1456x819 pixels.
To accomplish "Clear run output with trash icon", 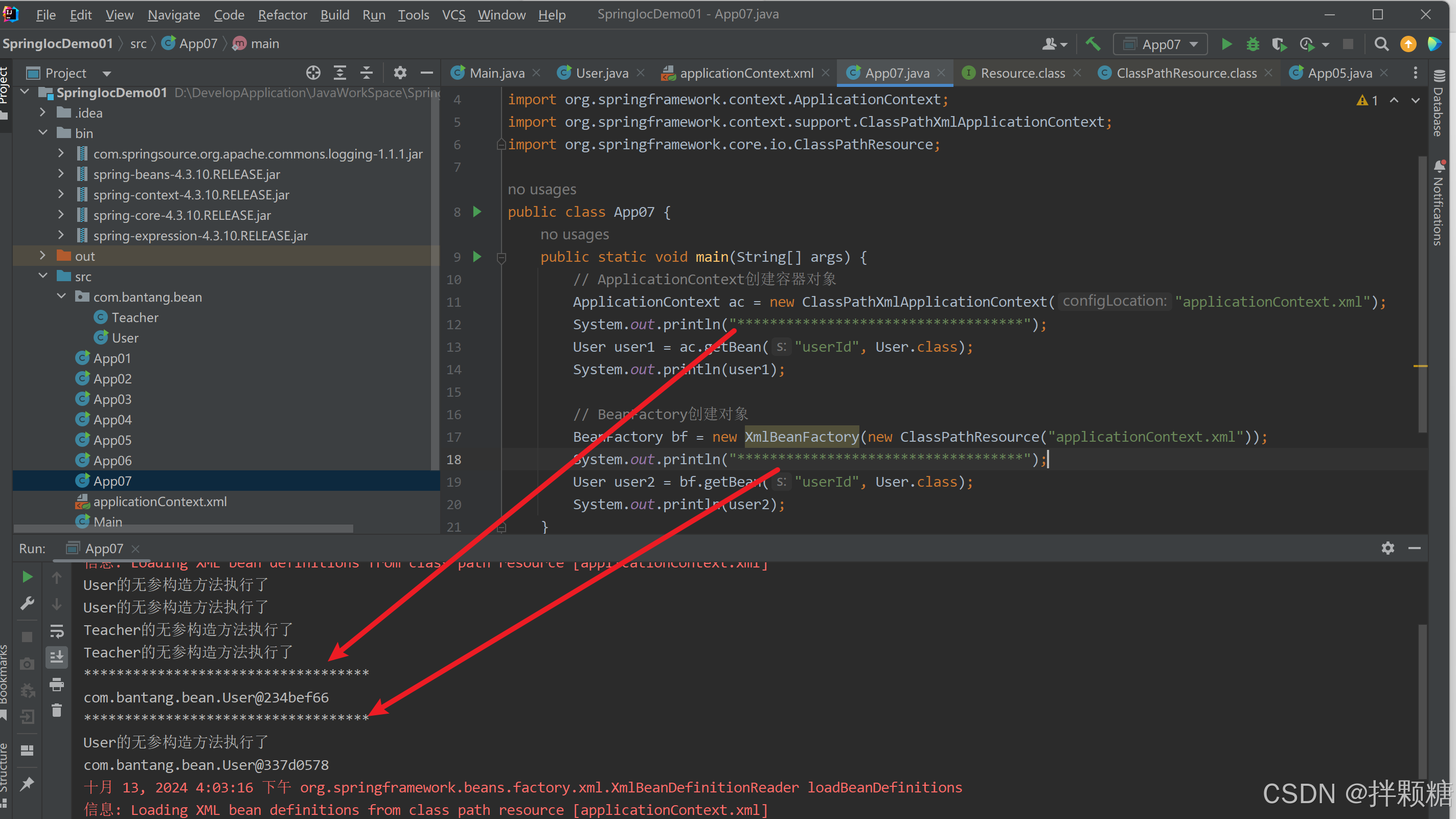I will click(x=57, y=711).
